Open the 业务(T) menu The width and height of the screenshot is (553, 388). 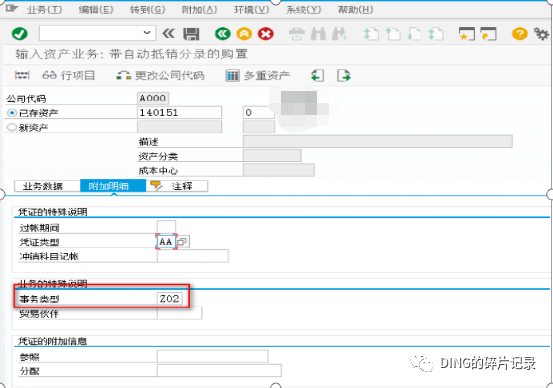pos(44,10)
